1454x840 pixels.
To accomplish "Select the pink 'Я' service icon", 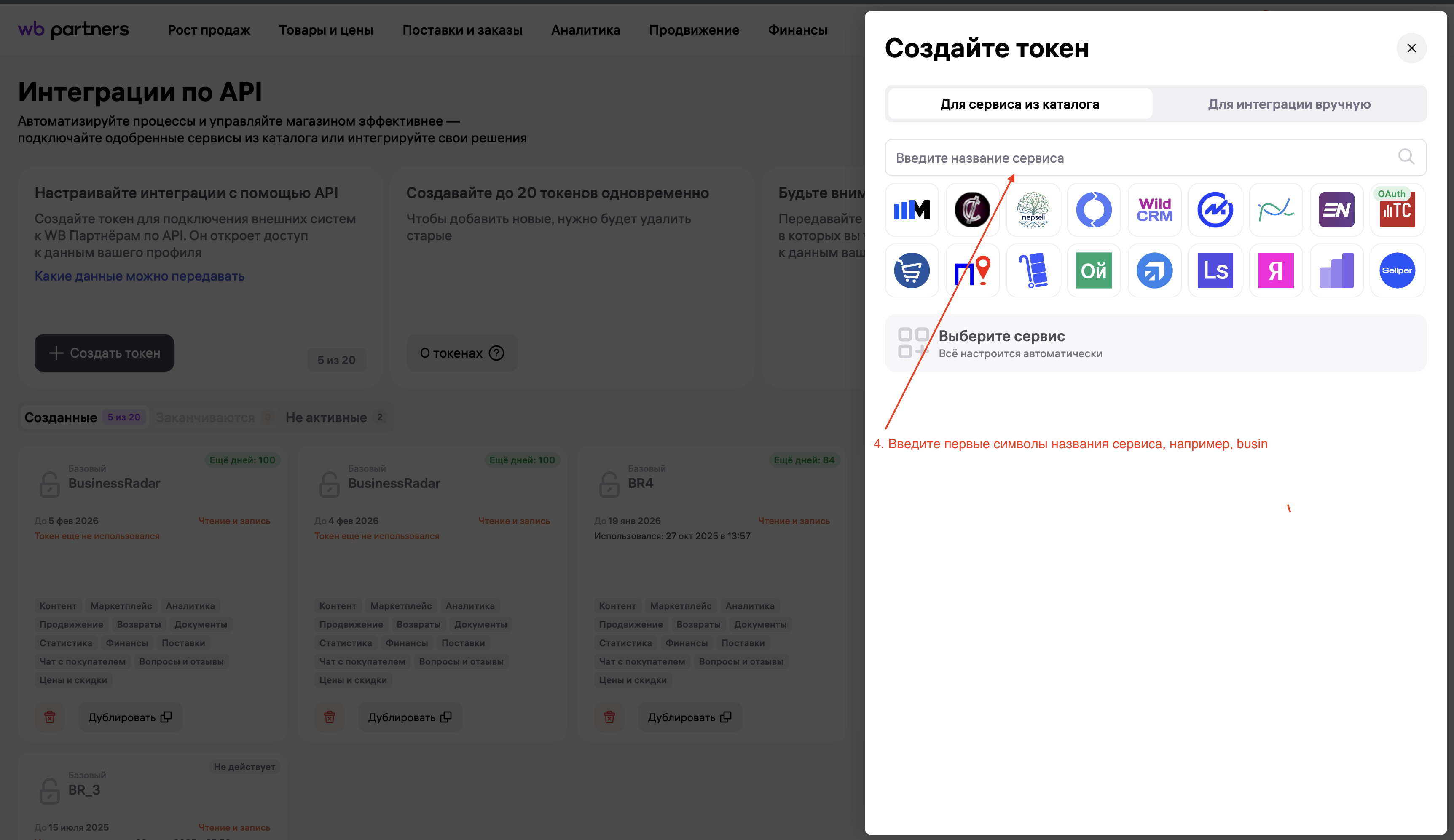I will click(x=1276, y=270).
